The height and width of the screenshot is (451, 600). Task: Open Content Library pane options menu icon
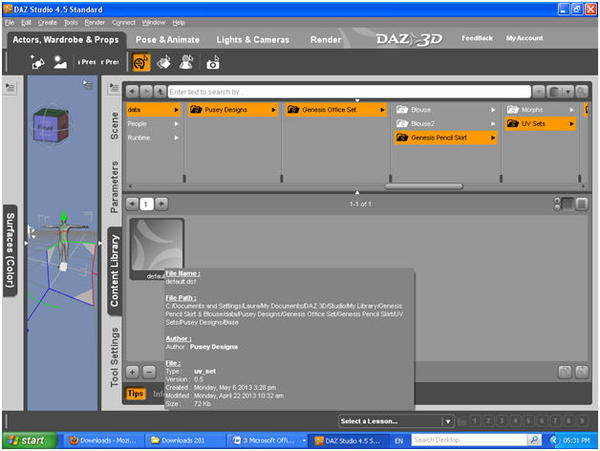(114, 88)
